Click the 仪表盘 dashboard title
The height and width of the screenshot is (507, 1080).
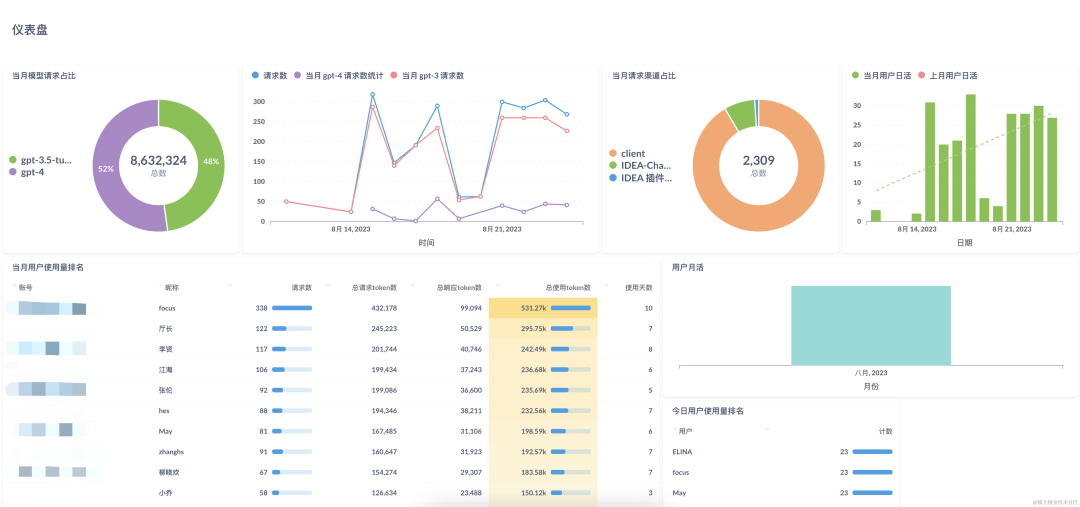pos(30,30)
